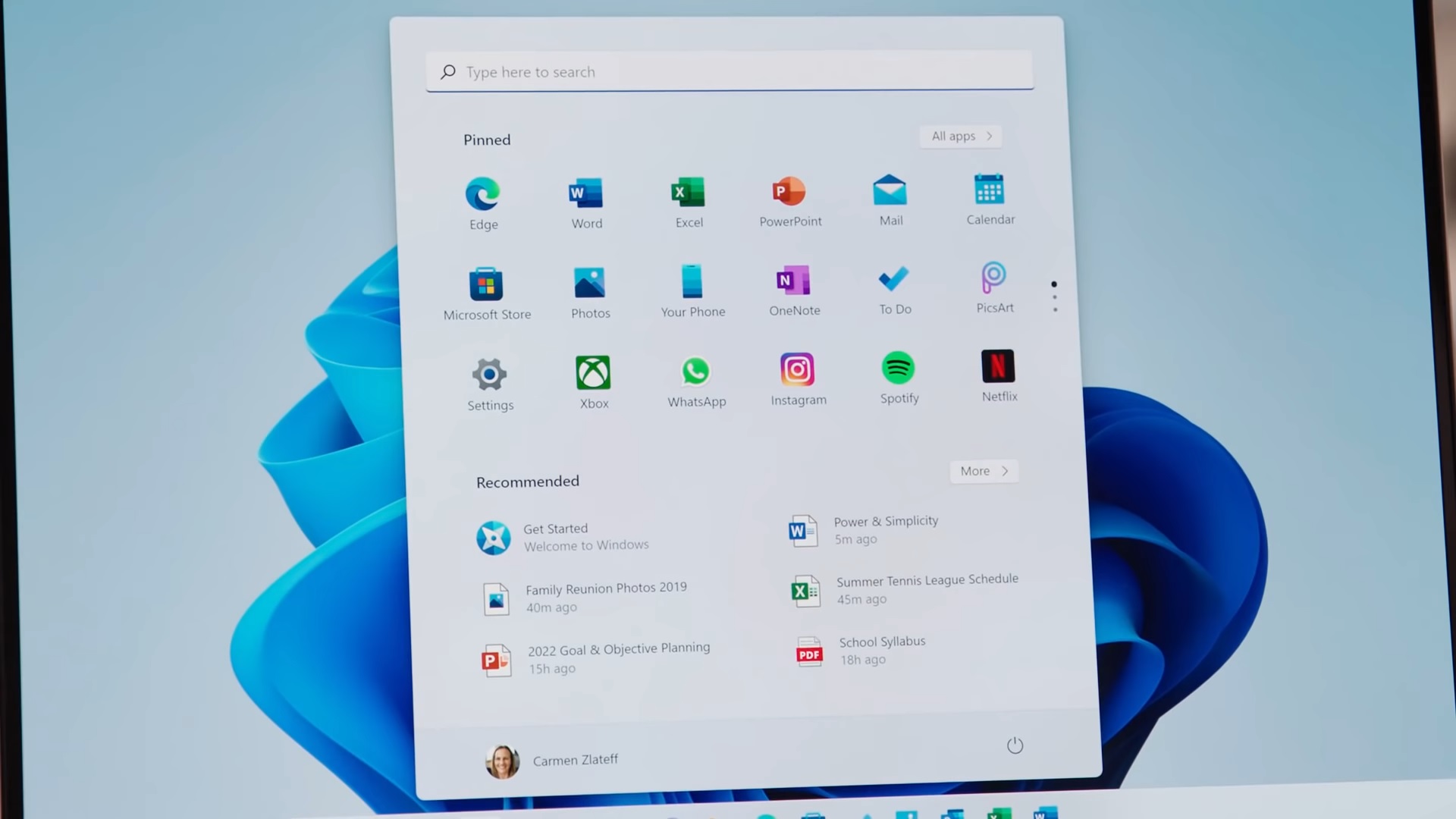This screenshot has height=819, width=1456.
Task: Jump to third pinned page dot
Action: tap(1055, 309)
